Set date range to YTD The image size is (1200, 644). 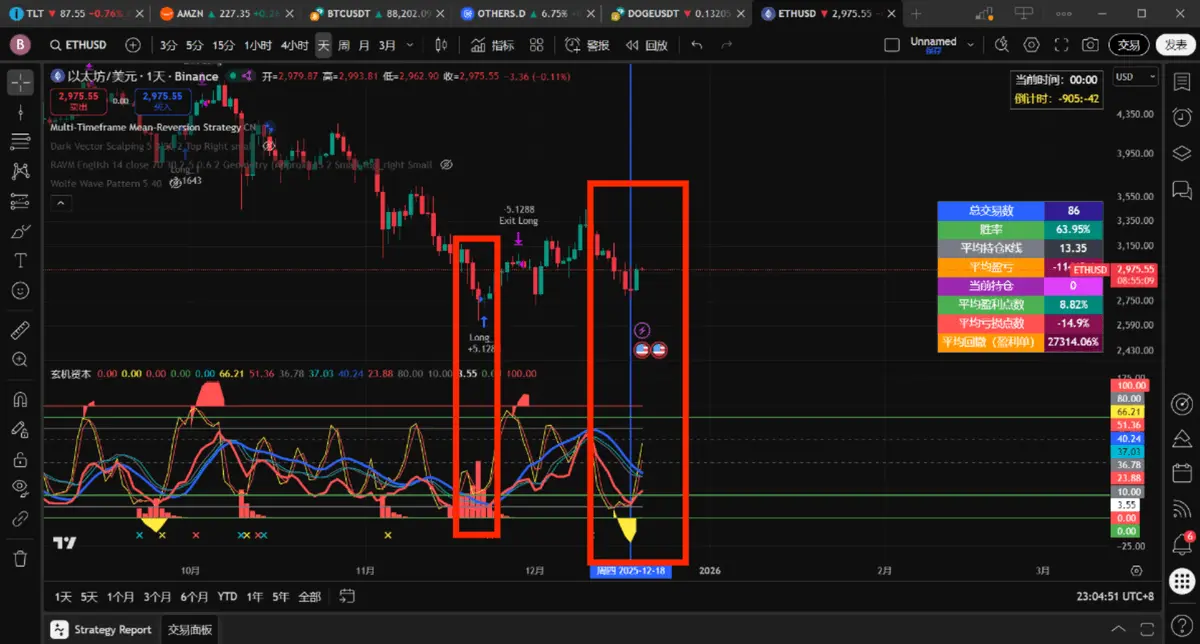pos(227,596)
